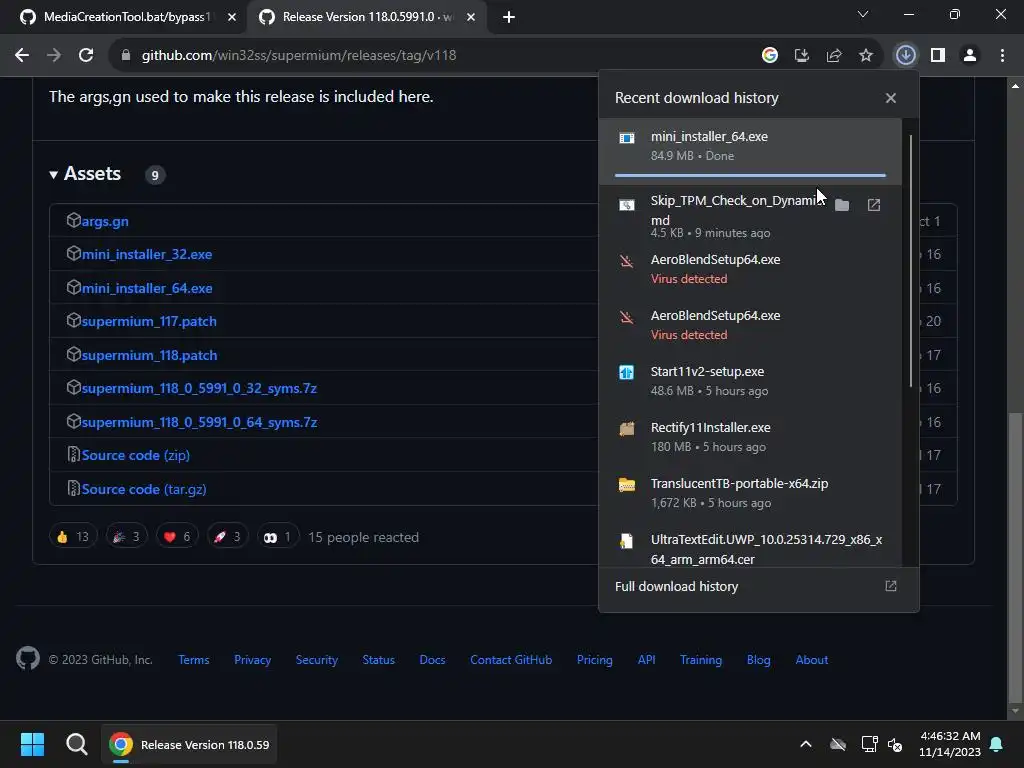Open TranslucentTB-portable-x64.zip download entry

click(x=750, y=493)
